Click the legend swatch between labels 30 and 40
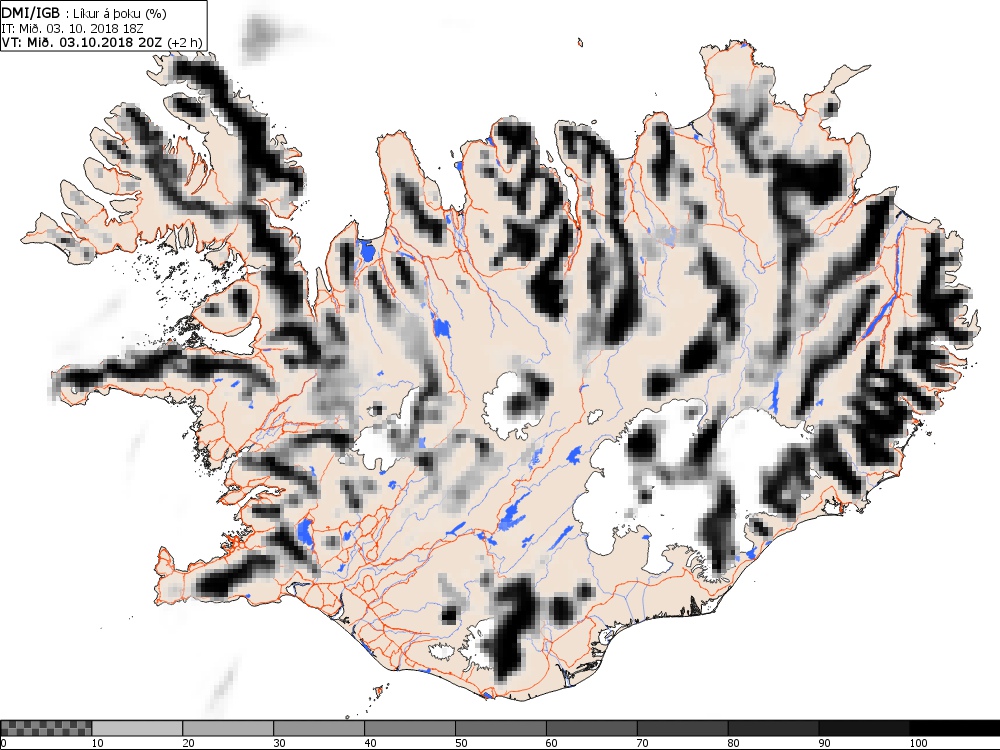 click(x=319, y=728)
